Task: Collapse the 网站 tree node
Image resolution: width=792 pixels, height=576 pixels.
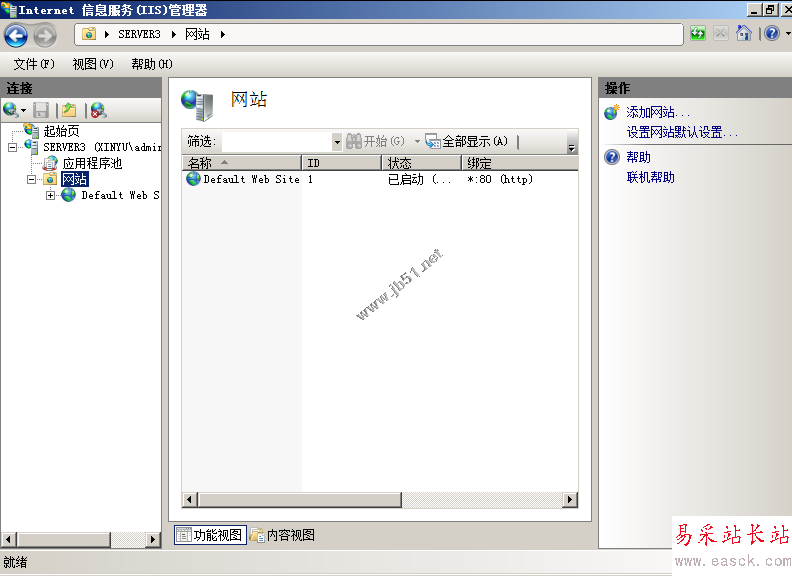Action: (x=31, y=179)
